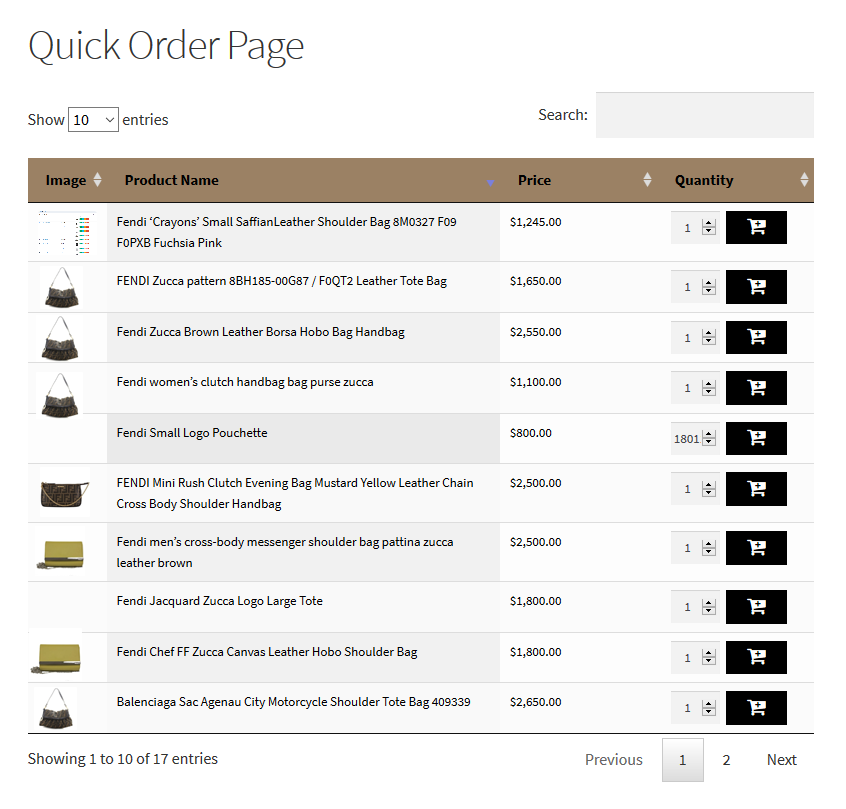Add FENDI Mini Rush Clutch to cart
Screen dimensions: 846x809
pyautogui.click(x=756, y=489)
